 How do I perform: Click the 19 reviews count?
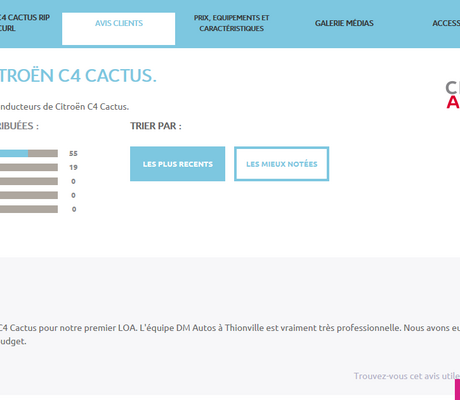(73, 167)
